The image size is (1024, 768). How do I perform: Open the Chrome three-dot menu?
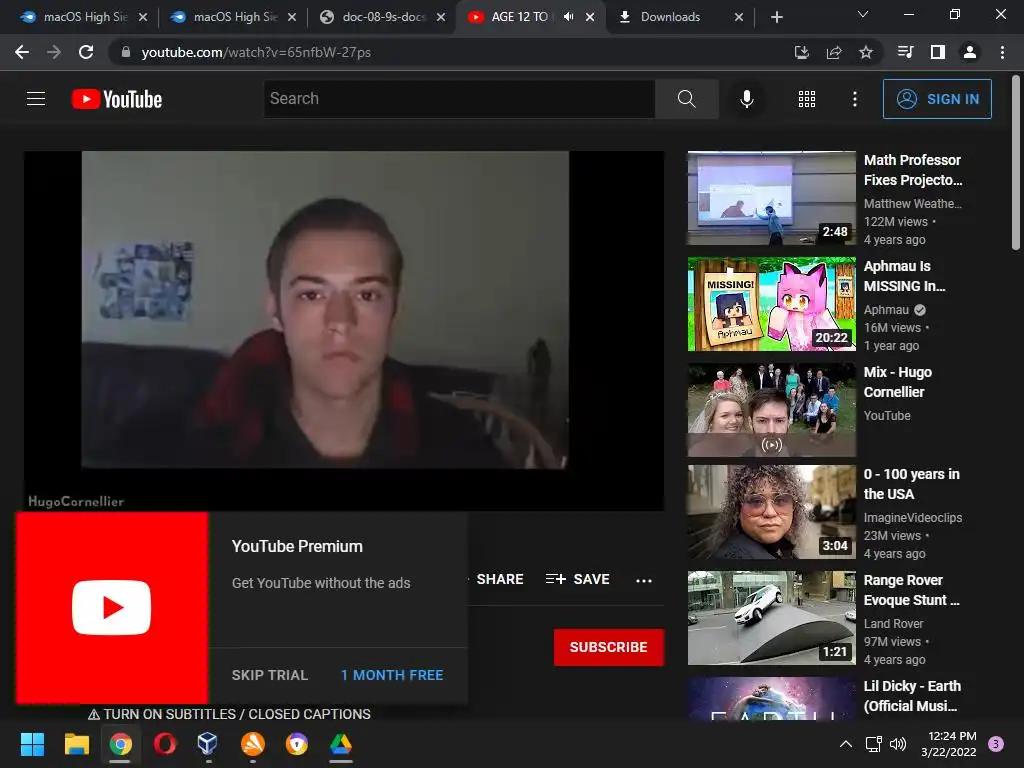click(1002, 52)
